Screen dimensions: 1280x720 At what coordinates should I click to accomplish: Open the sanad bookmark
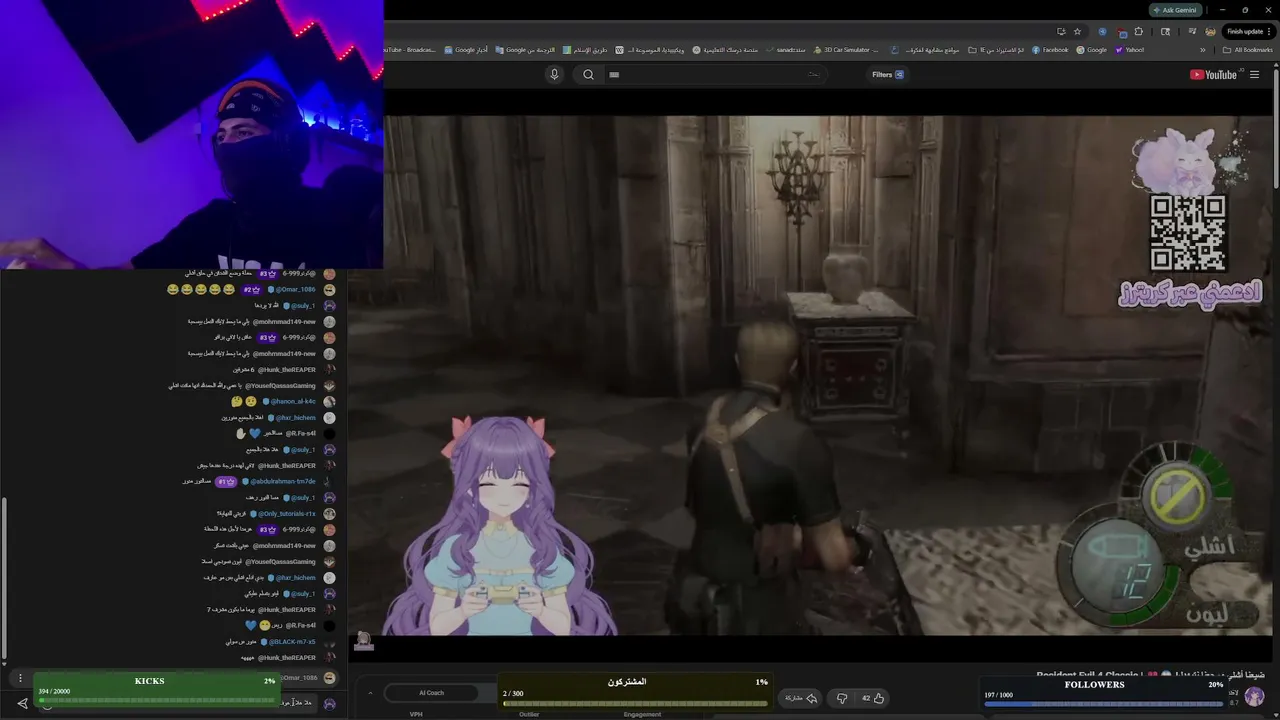(786, 50)
